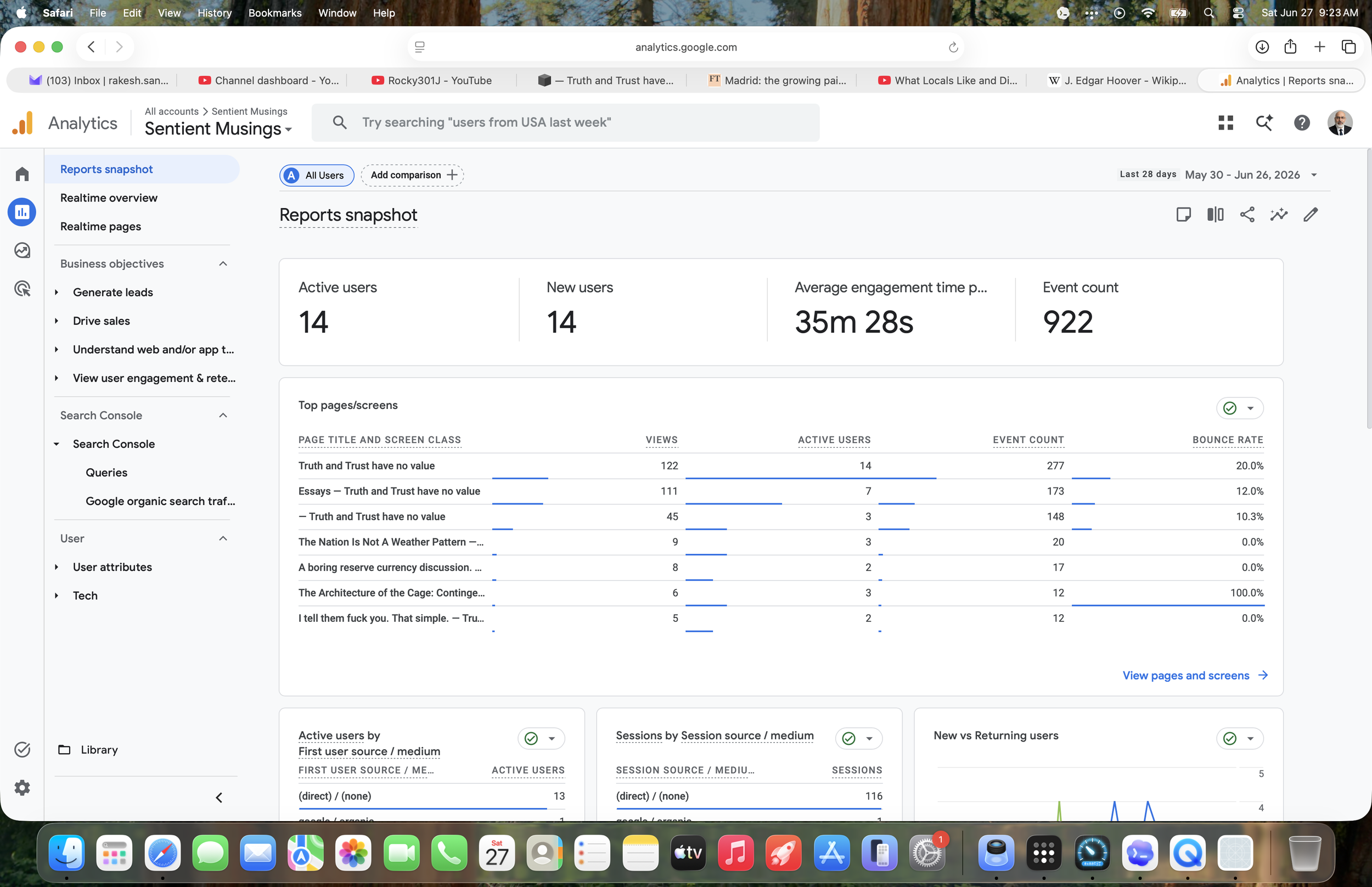This screenshot has height=887, width=1372.
Task: Open the account profile avatar
Action: pyautogui.click(x=1340, y=123)
